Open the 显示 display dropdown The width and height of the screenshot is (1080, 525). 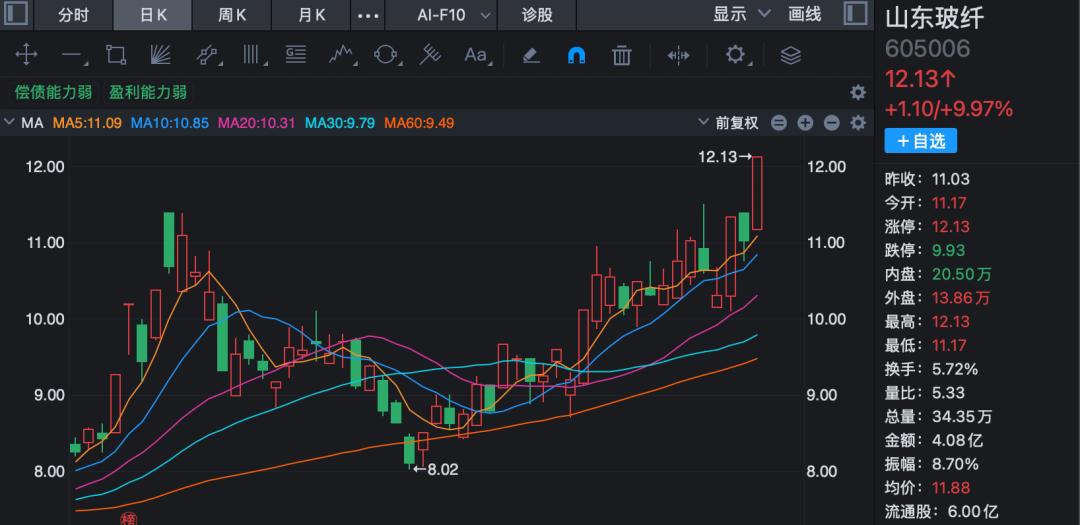pos(741,14)
